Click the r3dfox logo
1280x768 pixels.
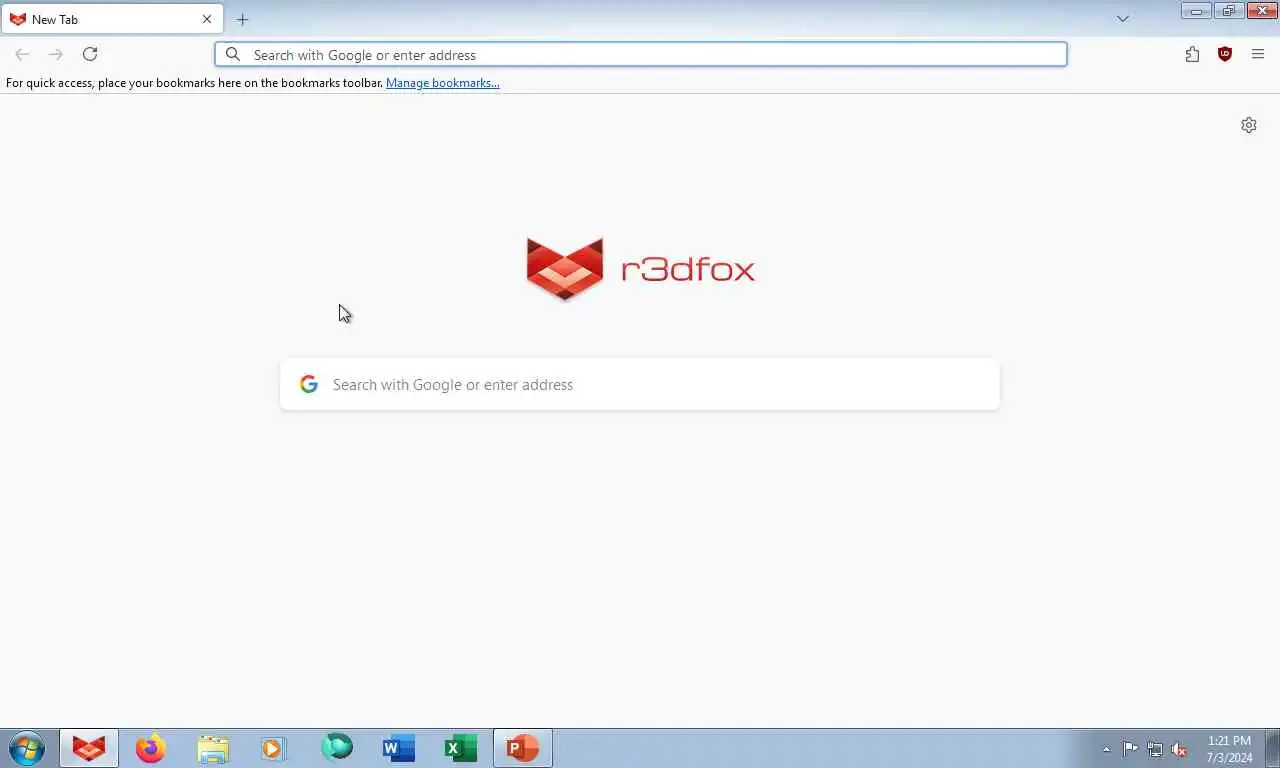[x=640, y=269]
